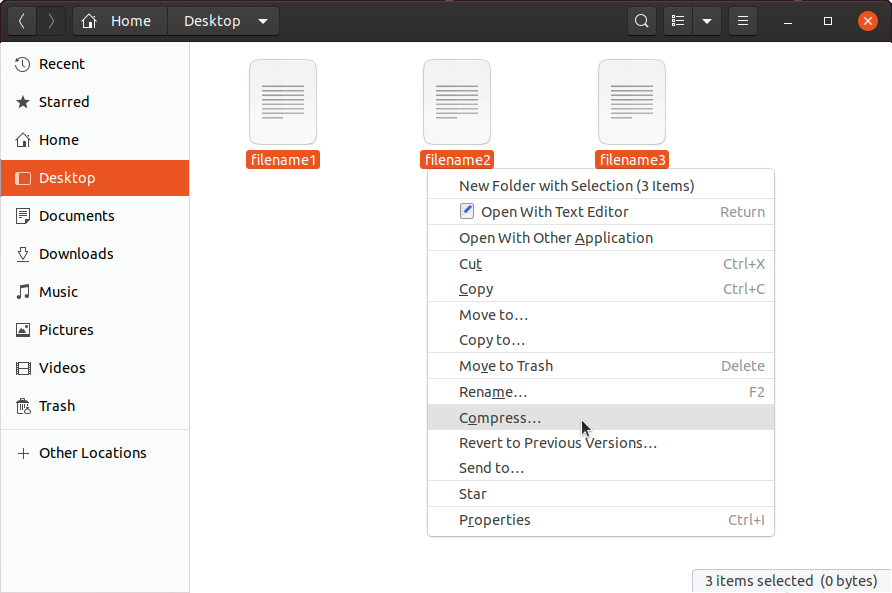Image resolution: width=892 pixels, height=593 pixels.
Task: Open Other Locations in sidebar
Action: pyautogui.click(x=92, y=453)
